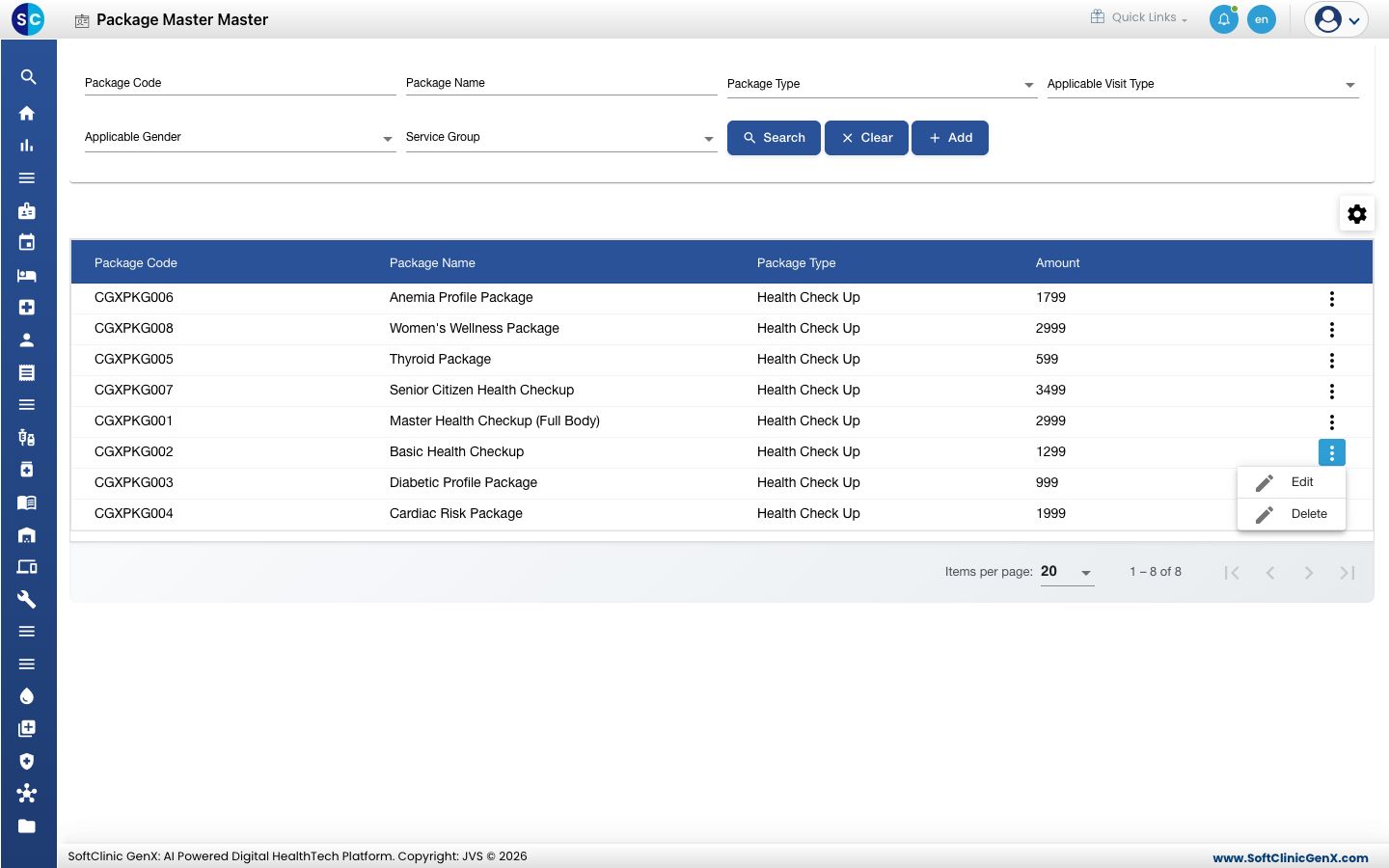Select the Cardiac Risk Package name cell
The width and height of the screenshot is (1389, 868).
tap(456, 514)
